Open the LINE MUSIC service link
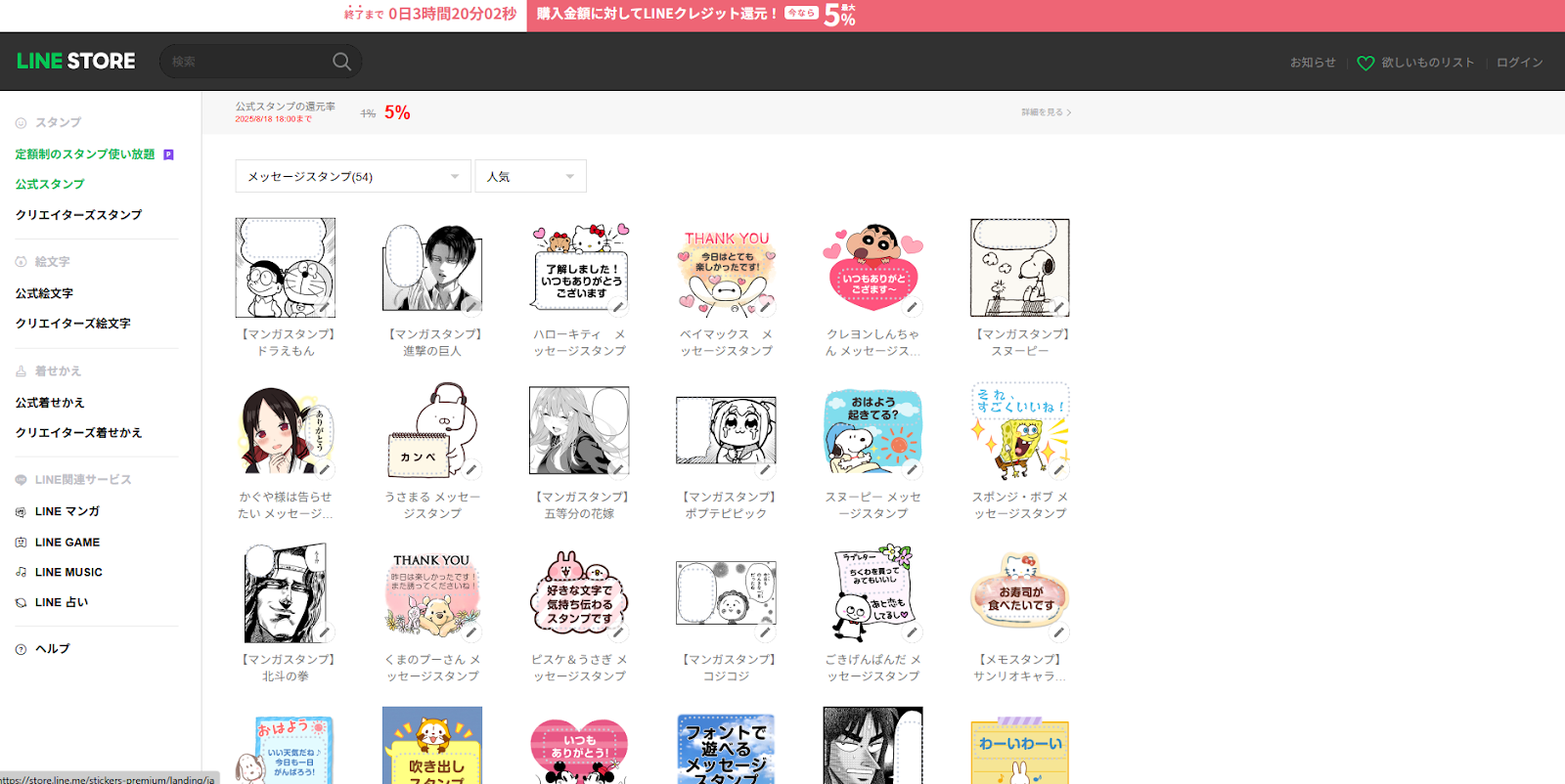Screen dimensions: 1565x784 pyautogui.click(x=68, y=573)
